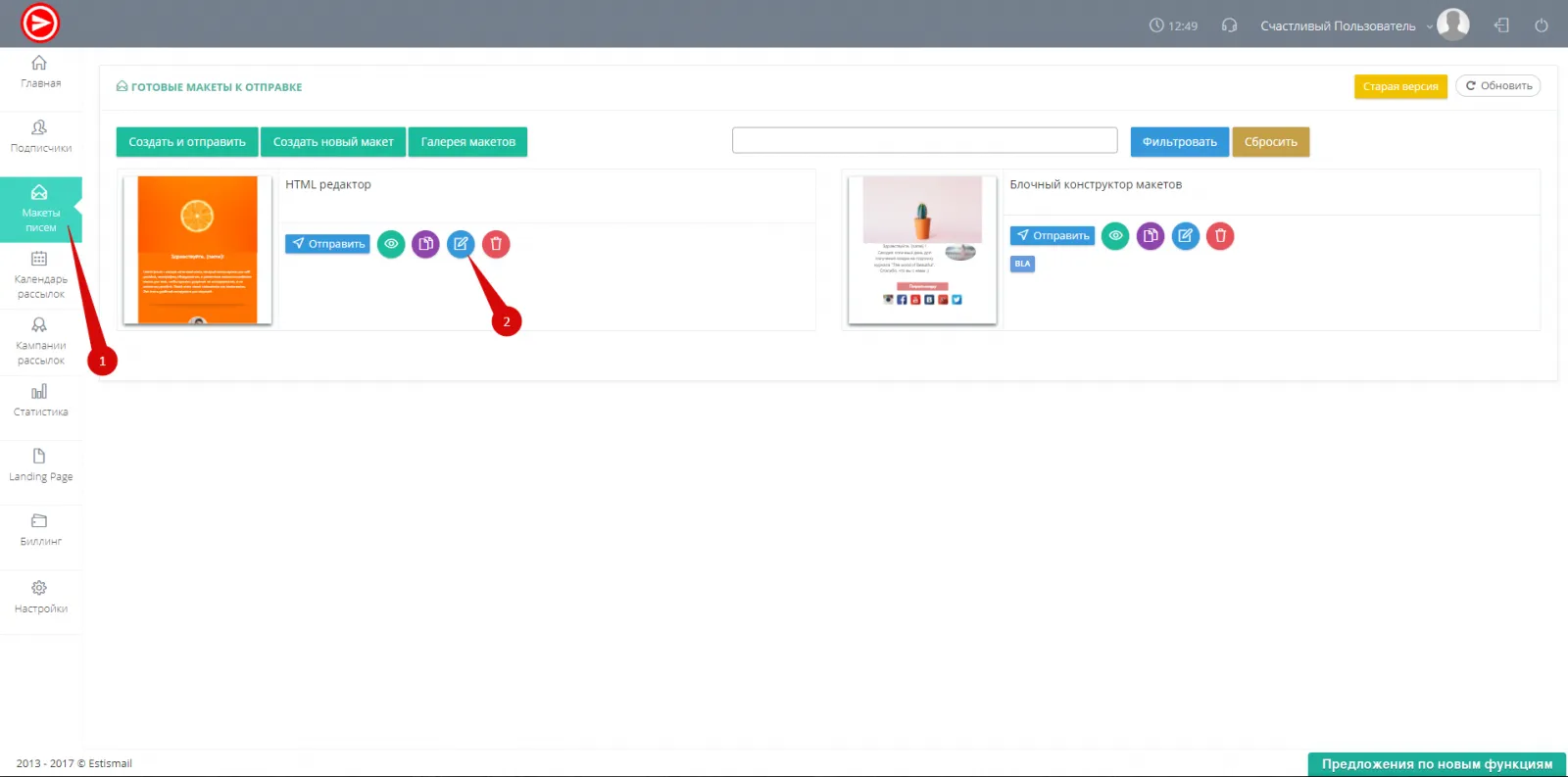
Task: Delete the Блочный конструктор макетов template
Action: 1220,236
